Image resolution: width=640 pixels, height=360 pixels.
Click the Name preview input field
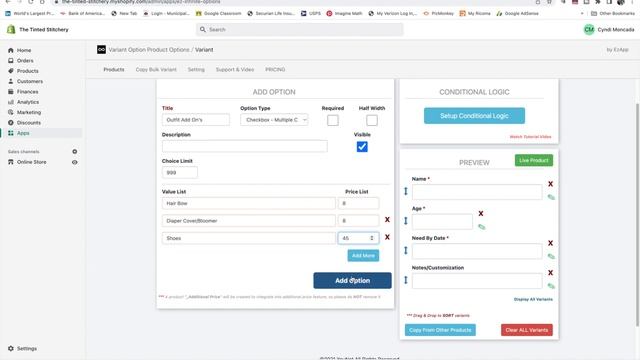[477, 192]
